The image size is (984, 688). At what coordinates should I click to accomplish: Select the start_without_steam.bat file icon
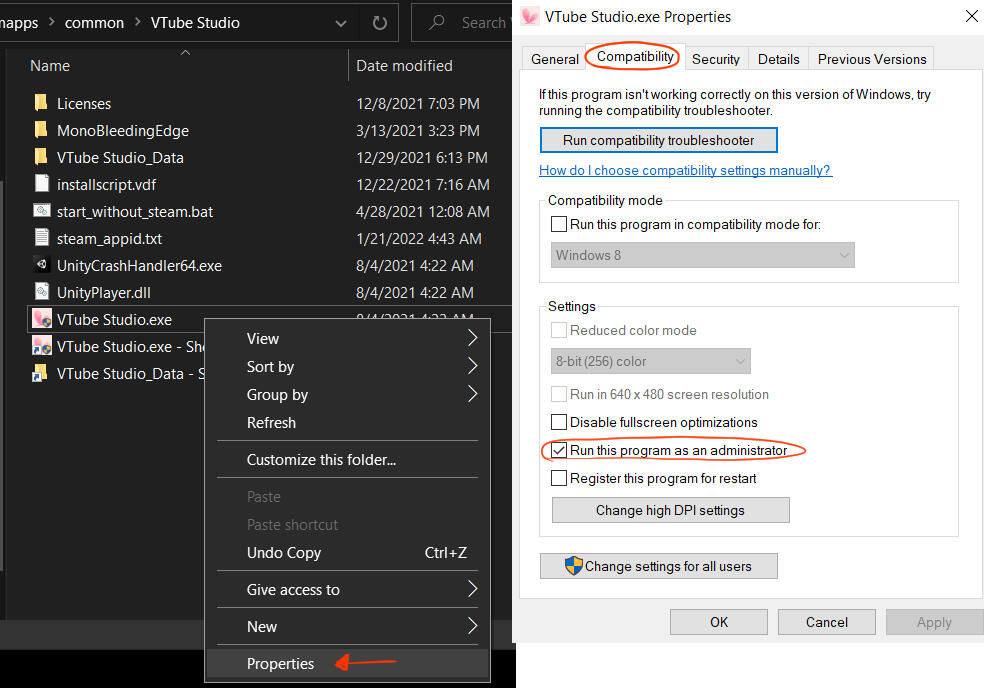point(41,212)
